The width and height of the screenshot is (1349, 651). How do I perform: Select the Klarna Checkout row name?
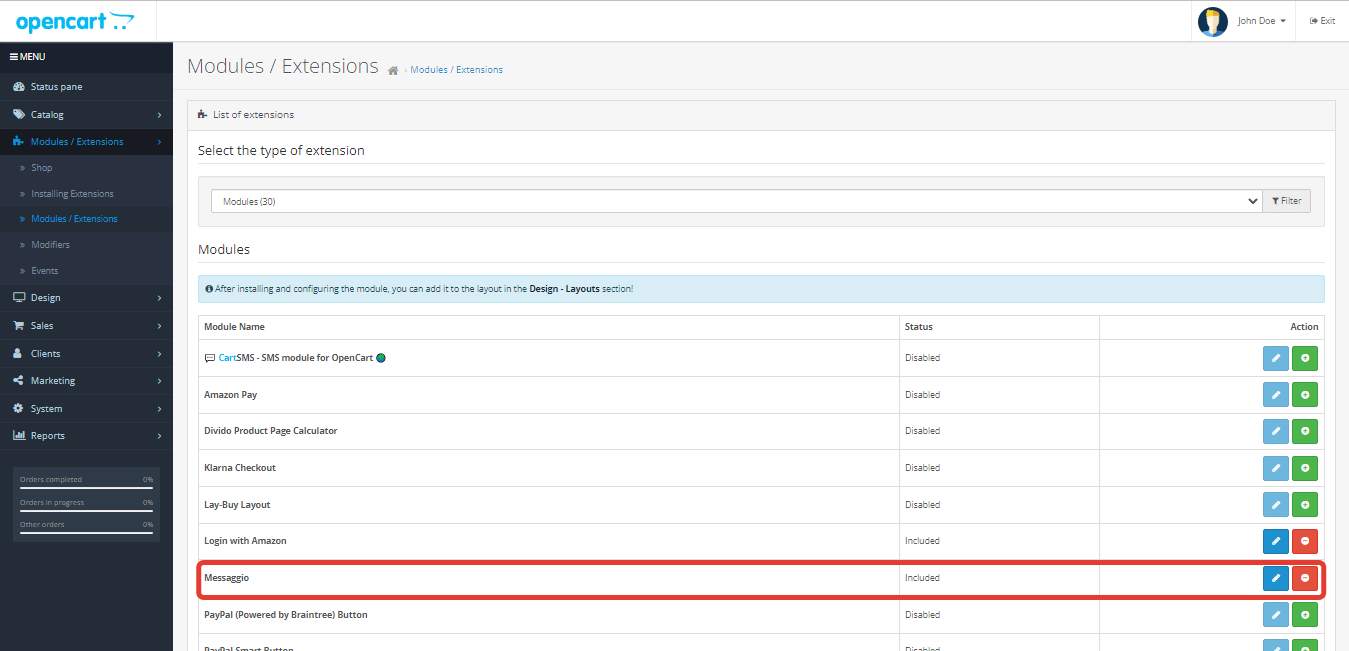click(x=240, y=468)
